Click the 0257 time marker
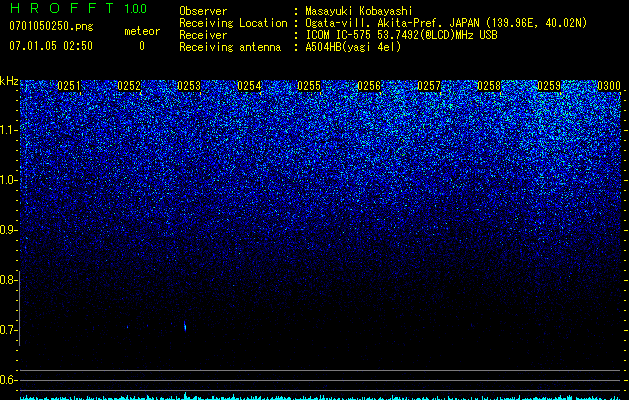Viewport: 629px width, 400px height. tap(429, 86)
